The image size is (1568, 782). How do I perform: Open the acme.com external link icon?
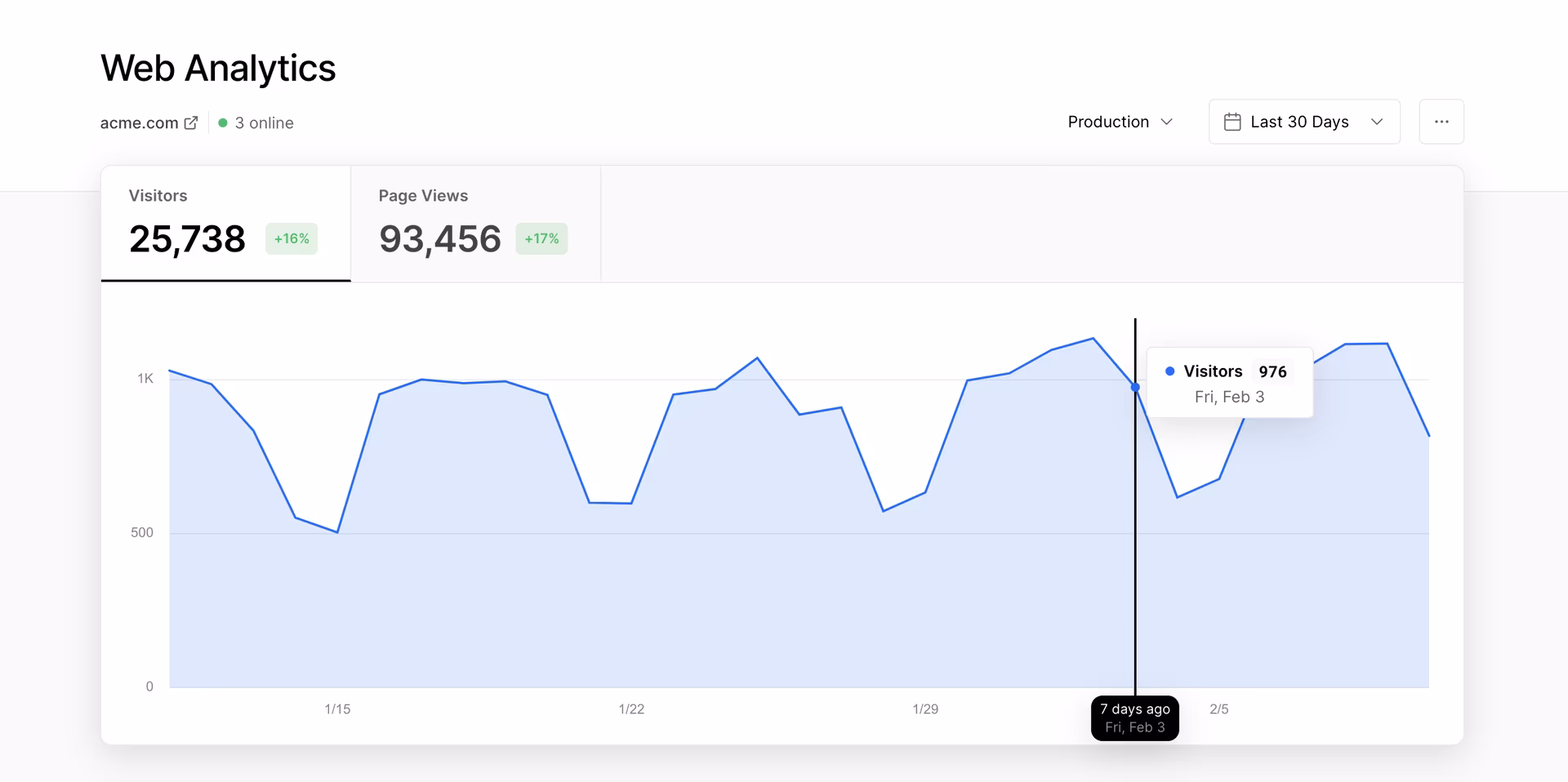[191, 122]
